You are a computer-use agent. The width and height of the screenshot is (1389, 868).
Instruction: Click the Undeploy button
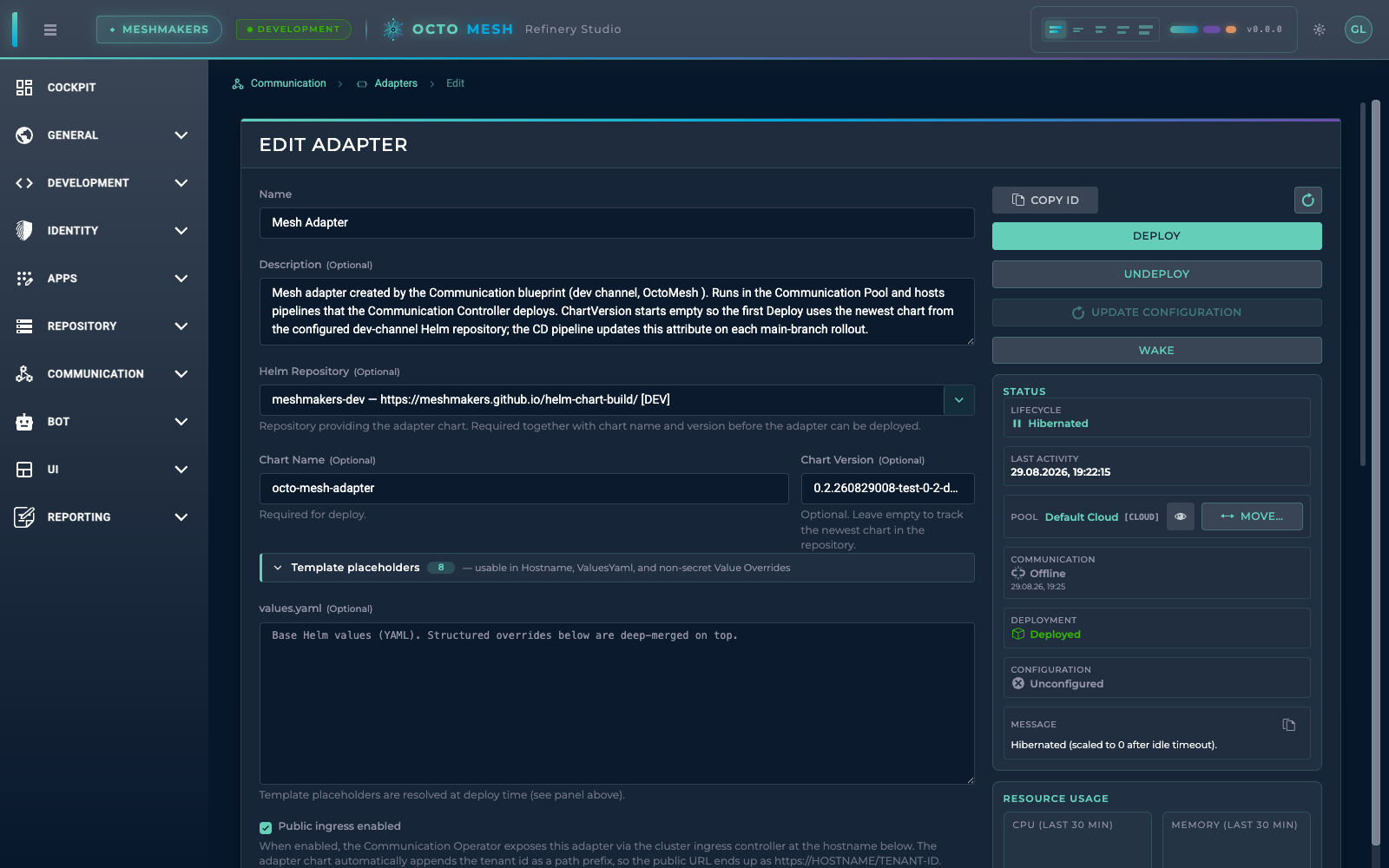click(x=1156, y=274)
